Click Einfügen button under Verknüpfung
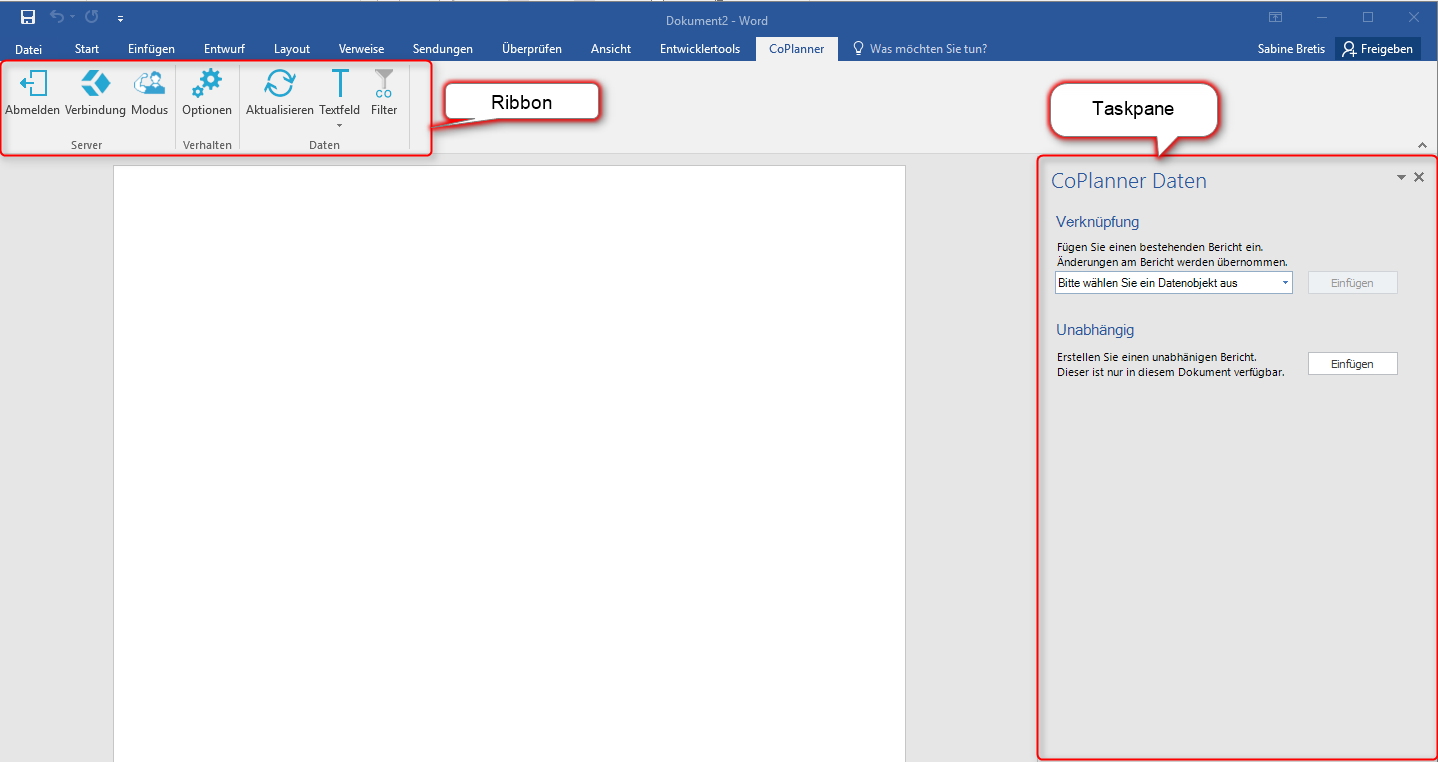The width and height of the screenshot is (1438, 762). 1352,283
